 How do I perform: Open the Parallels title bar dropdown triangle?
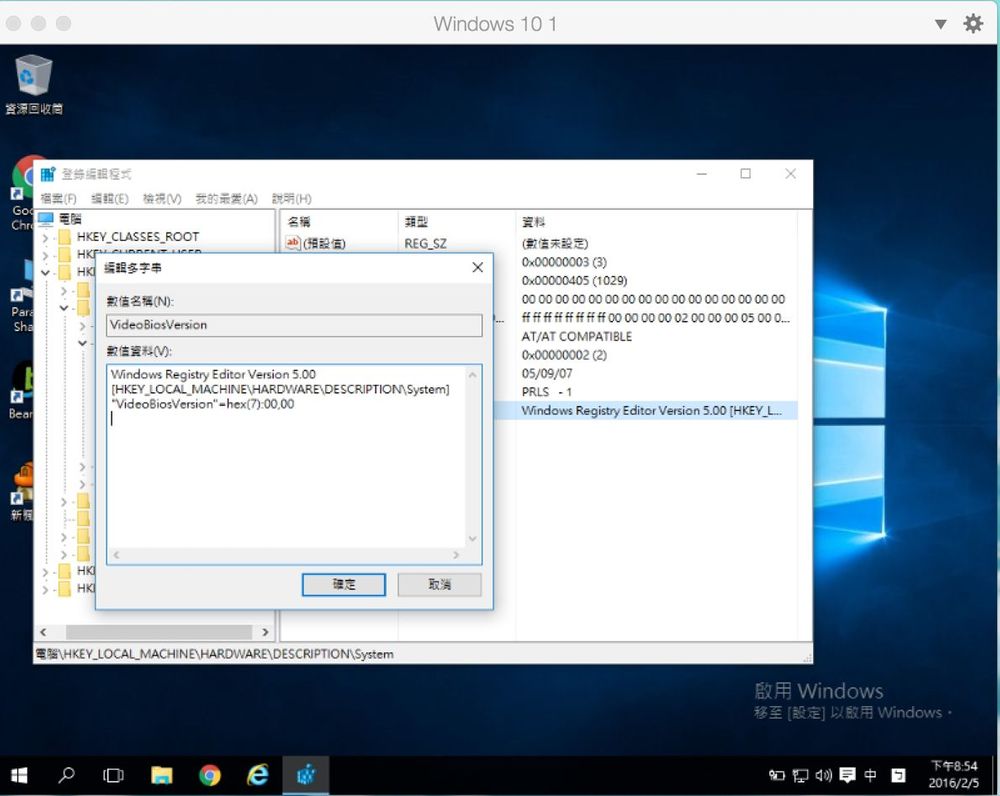pyautogui.click(x=940, y=24)
